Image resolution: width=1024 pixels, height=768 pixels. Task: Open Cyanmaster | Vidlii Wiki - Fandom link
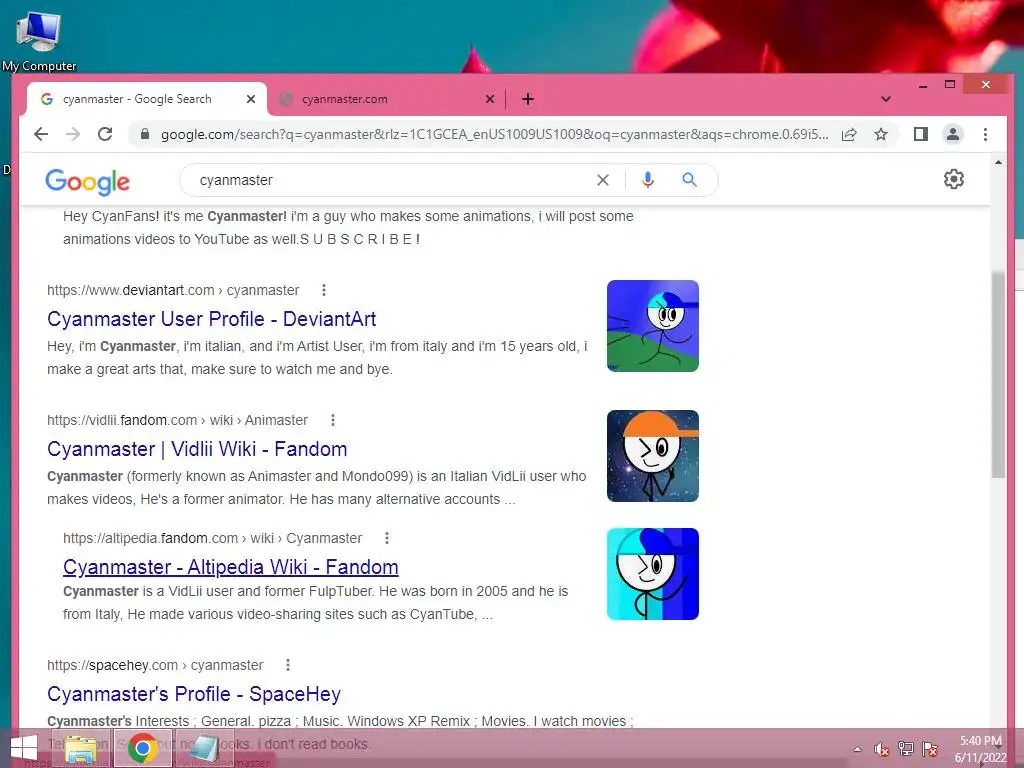197,449
